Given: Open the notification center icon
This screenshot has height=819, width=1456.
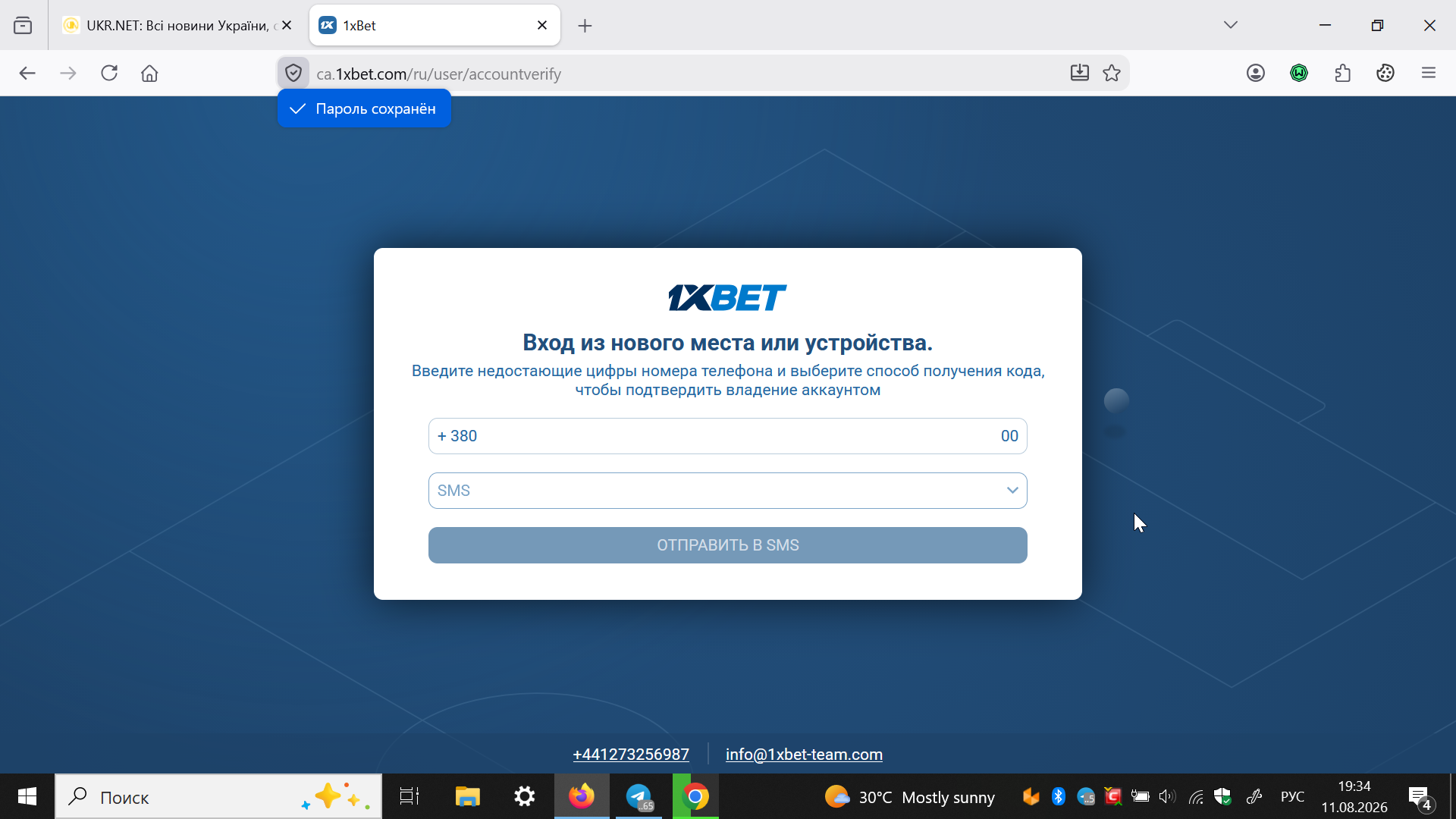Looking at the screenshot, I should (1420, 796).
